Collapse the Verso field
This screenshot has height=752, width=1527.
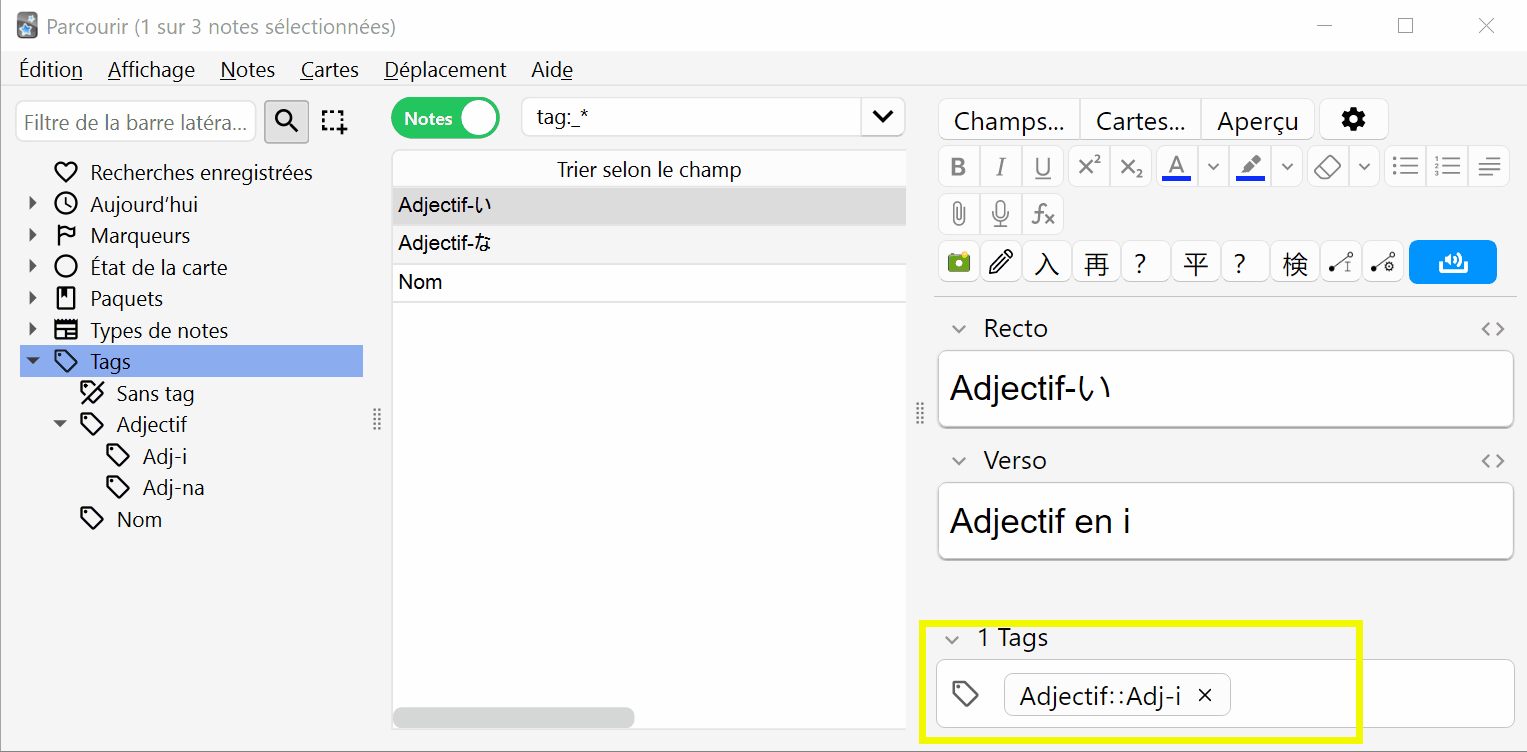coord(959,461)
